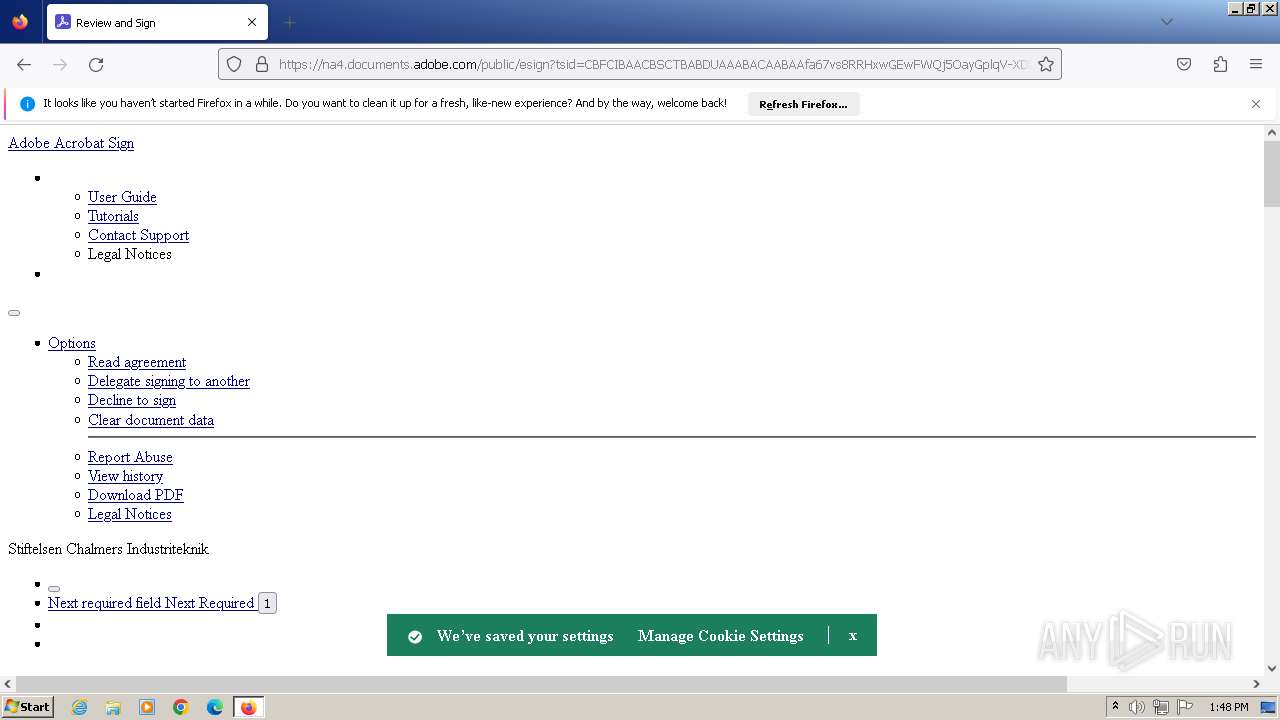Click the saved settings checkmark icon
This screenshot has width=1280, height=720.
tap(415, 636)
